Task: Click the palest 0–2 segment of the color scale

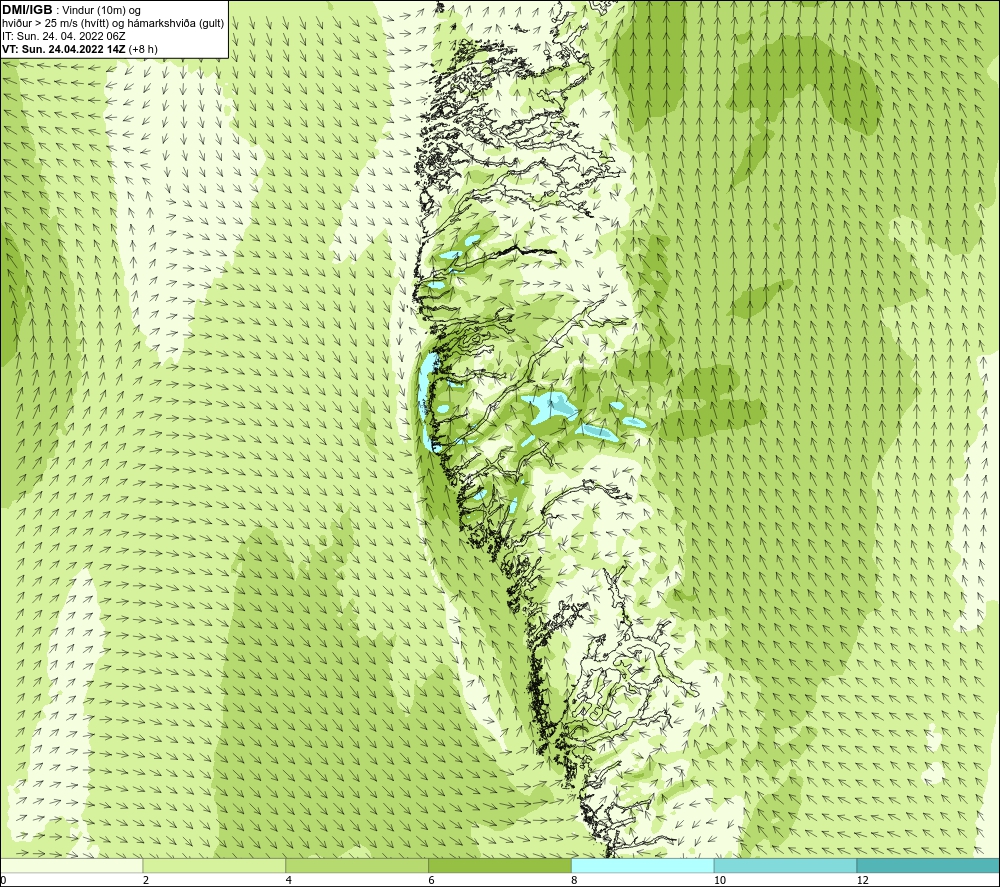Action: tap(71, 865)
